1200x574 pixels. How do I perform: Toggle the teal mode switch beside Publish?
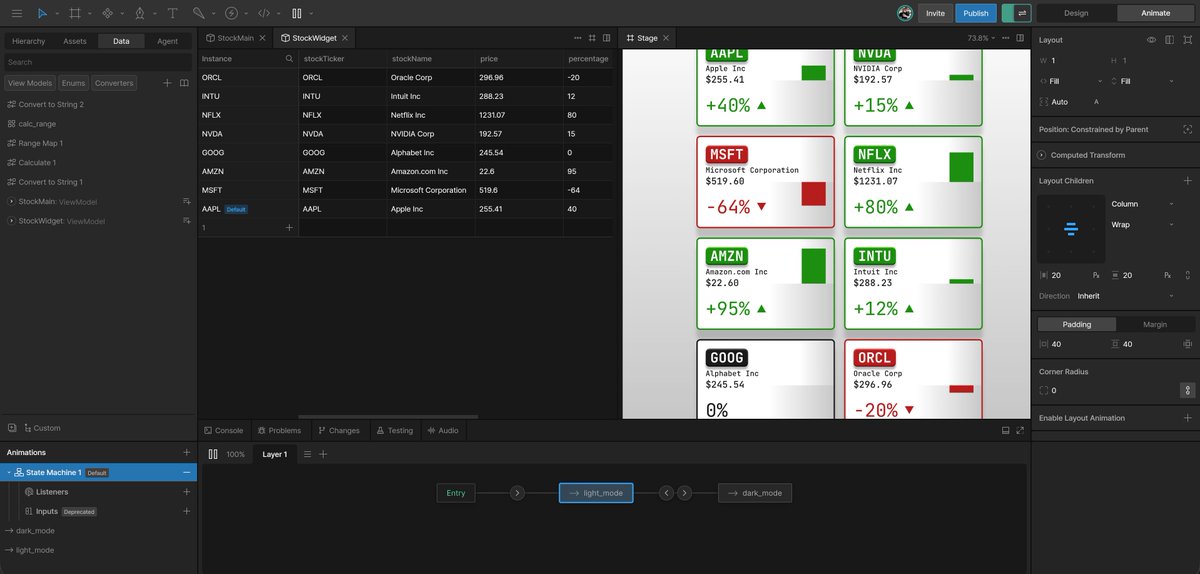pos(1016,13)
